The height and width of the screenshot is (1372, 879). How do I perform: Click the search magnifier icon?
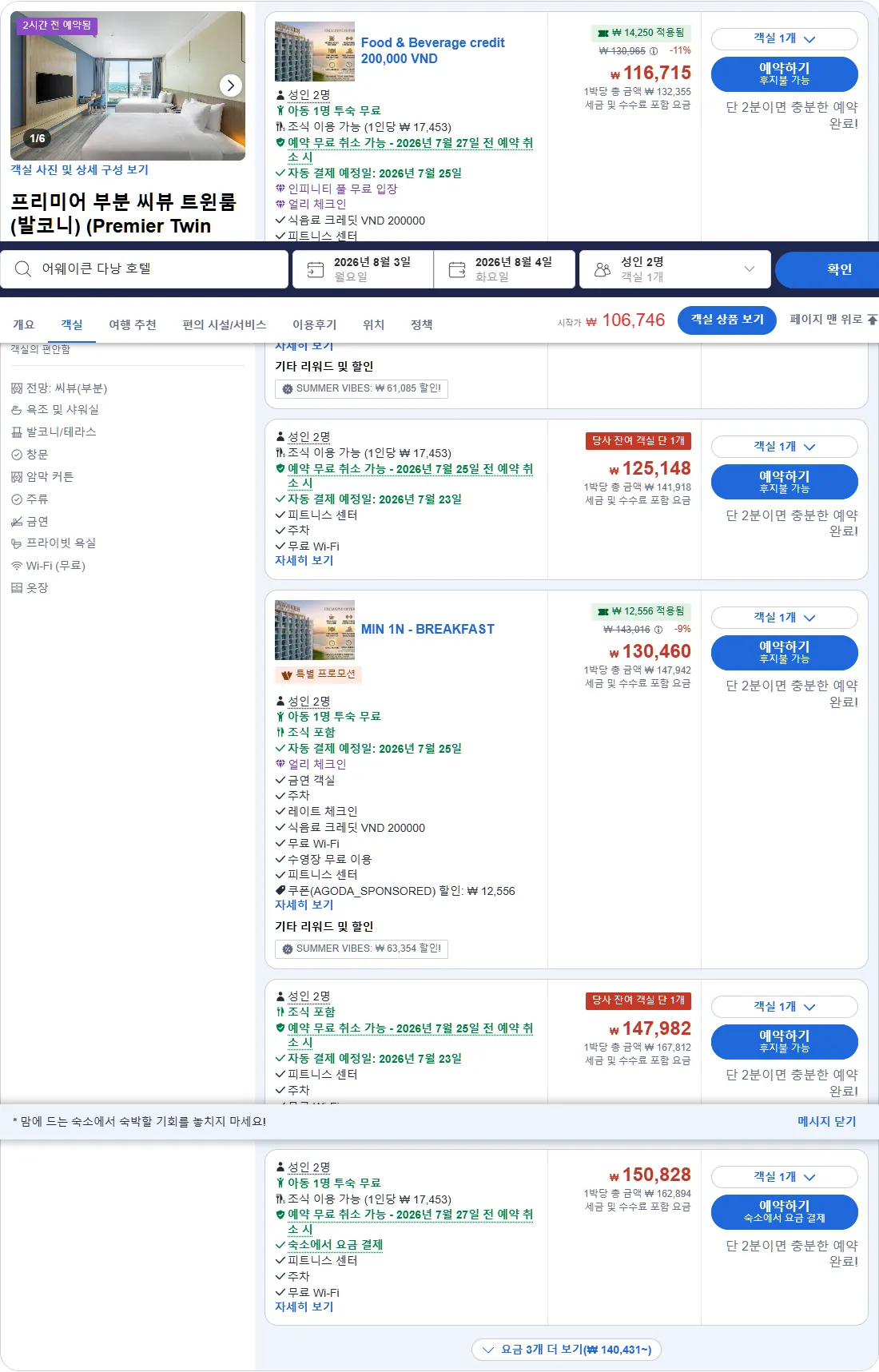coord(23,269)
